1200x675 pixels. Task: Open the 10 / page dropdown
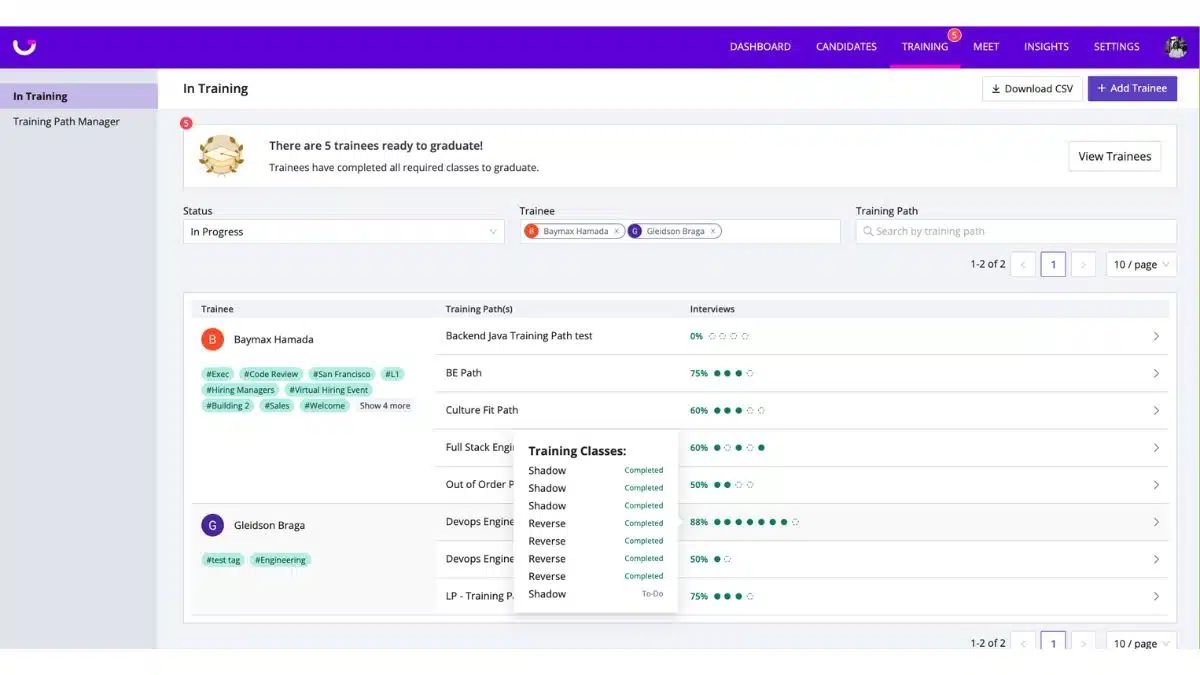[1140, 264]
